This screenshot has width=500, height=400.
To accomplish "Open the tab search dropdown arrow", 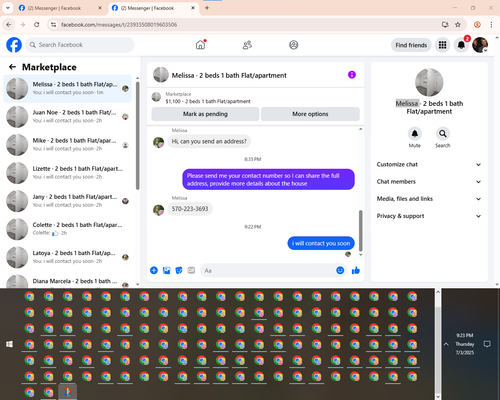I will point(7,8).
